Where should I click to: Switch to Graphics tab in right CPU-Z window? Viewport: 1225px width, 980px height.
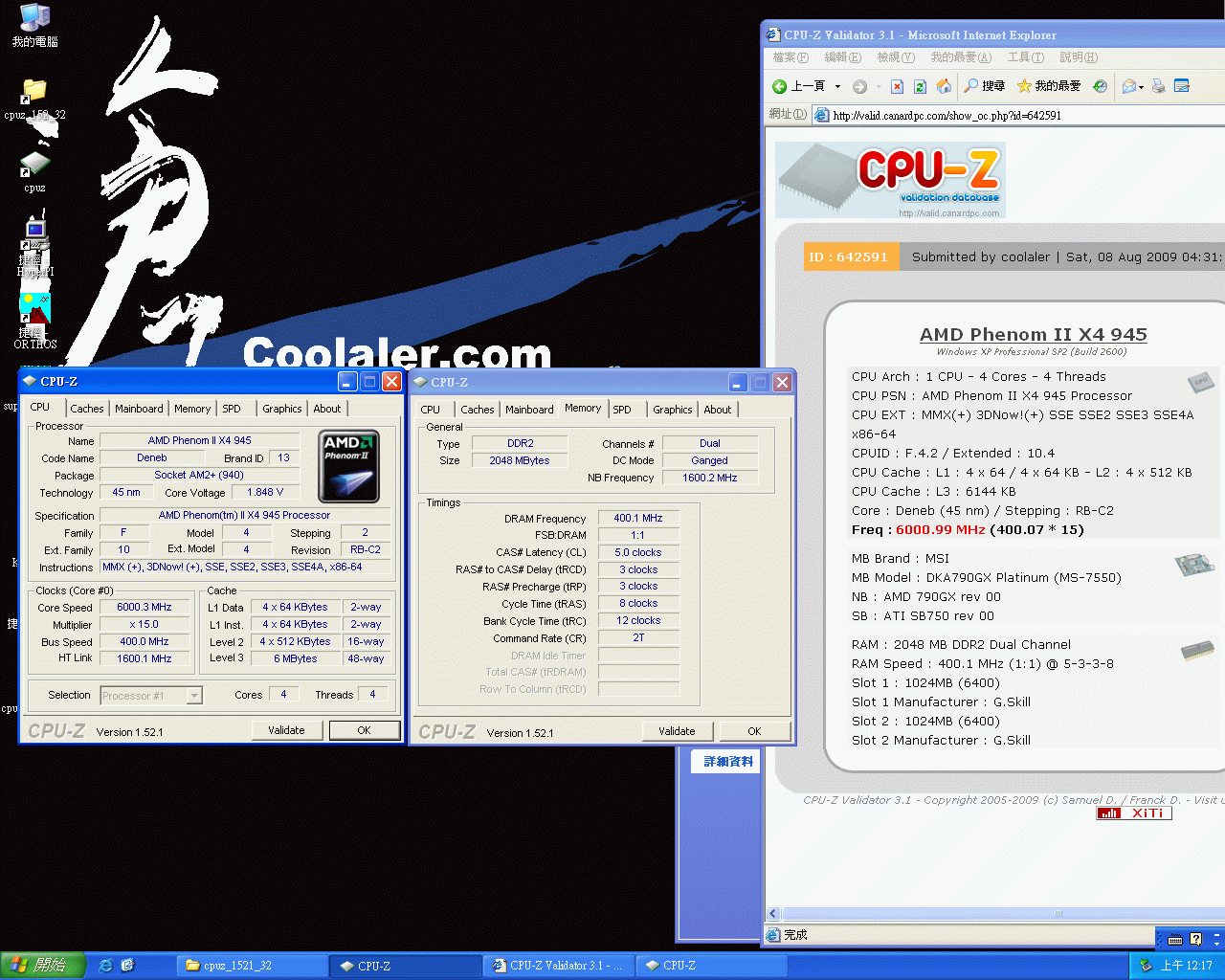[673, 410]
